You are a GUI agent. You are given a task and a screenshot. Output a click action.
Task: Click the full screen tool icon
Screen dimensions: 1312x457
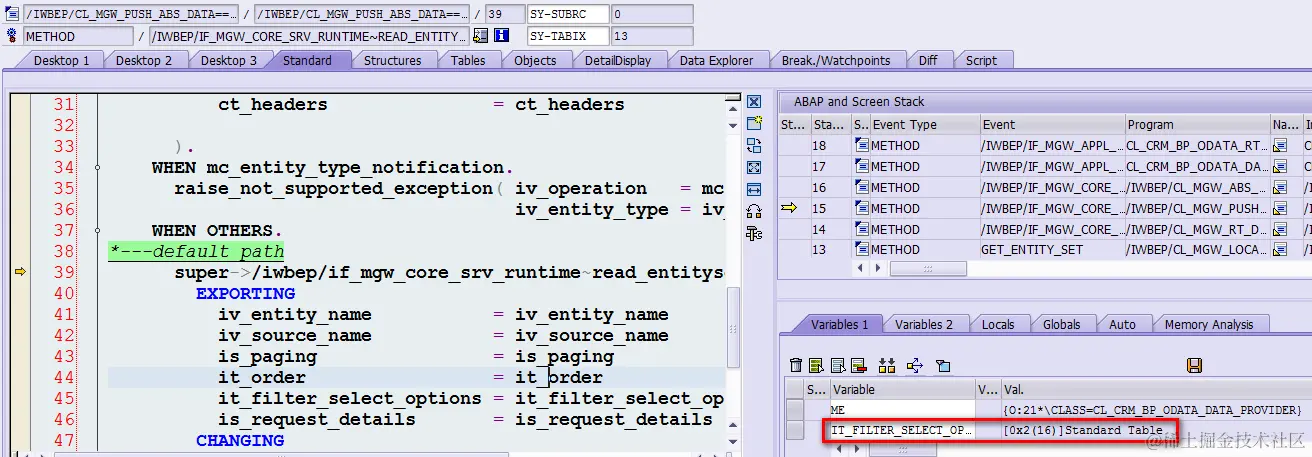754,167
